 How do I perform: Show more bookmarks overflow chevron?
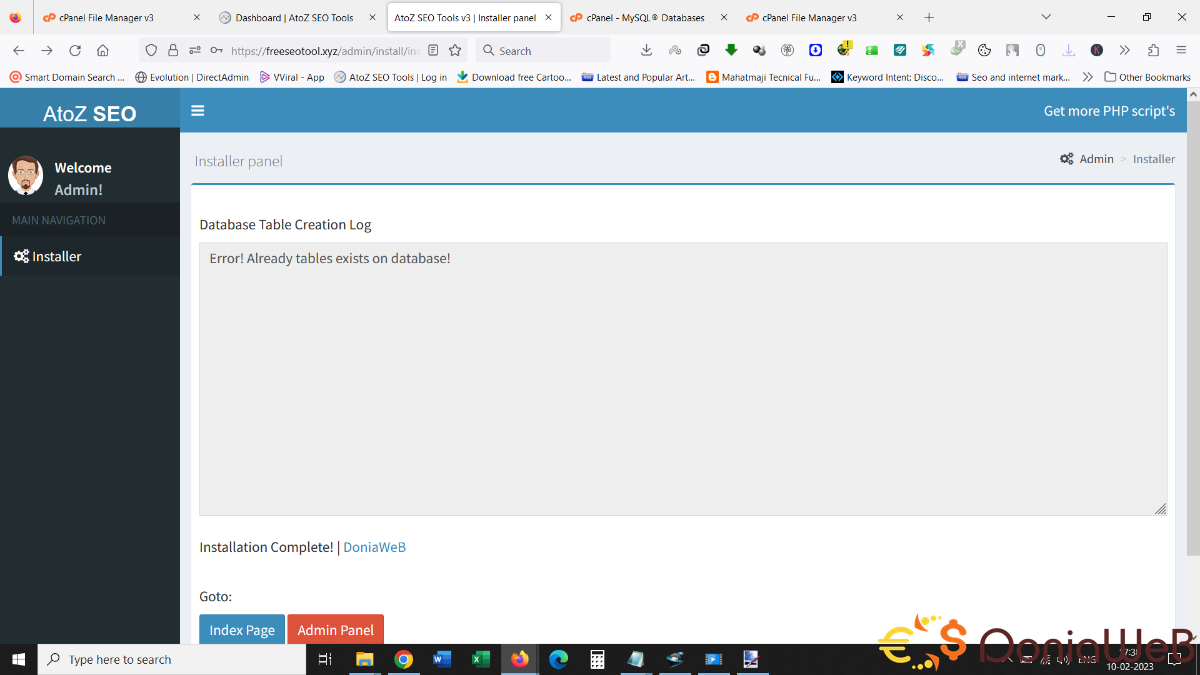(1088, 77)
